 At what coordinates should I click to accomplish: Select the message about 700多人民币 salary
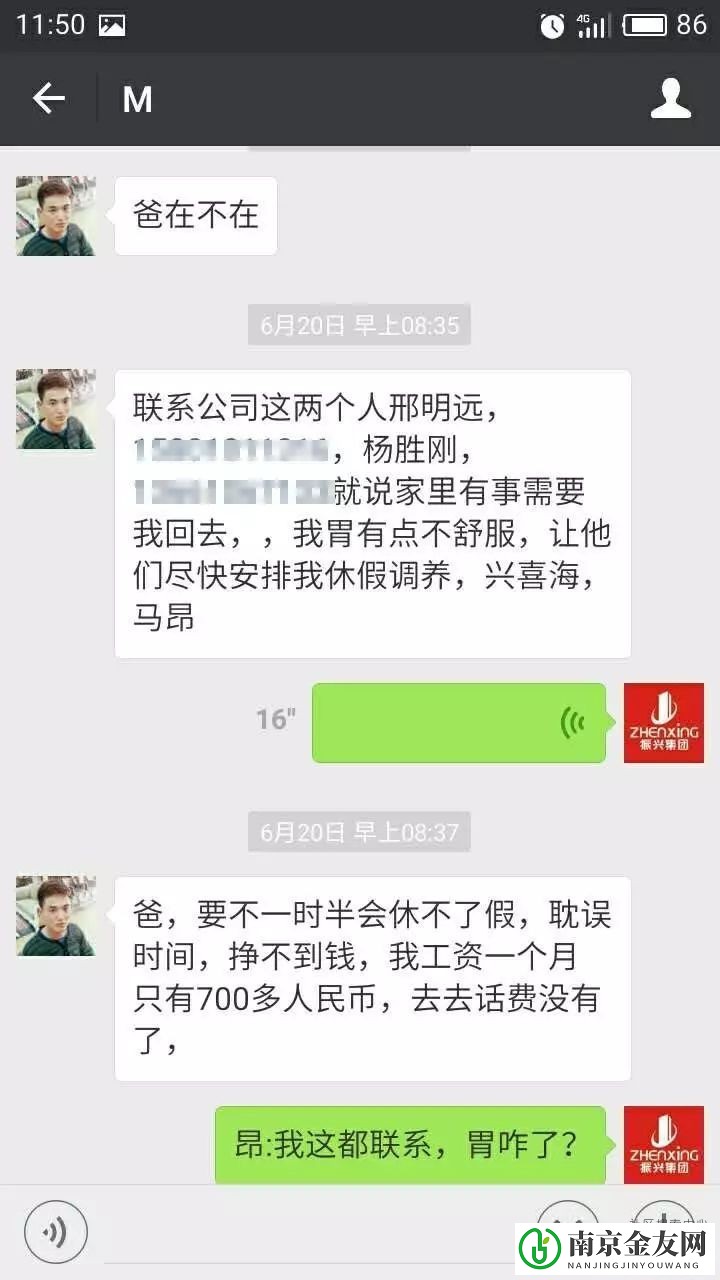pos(373,979)
